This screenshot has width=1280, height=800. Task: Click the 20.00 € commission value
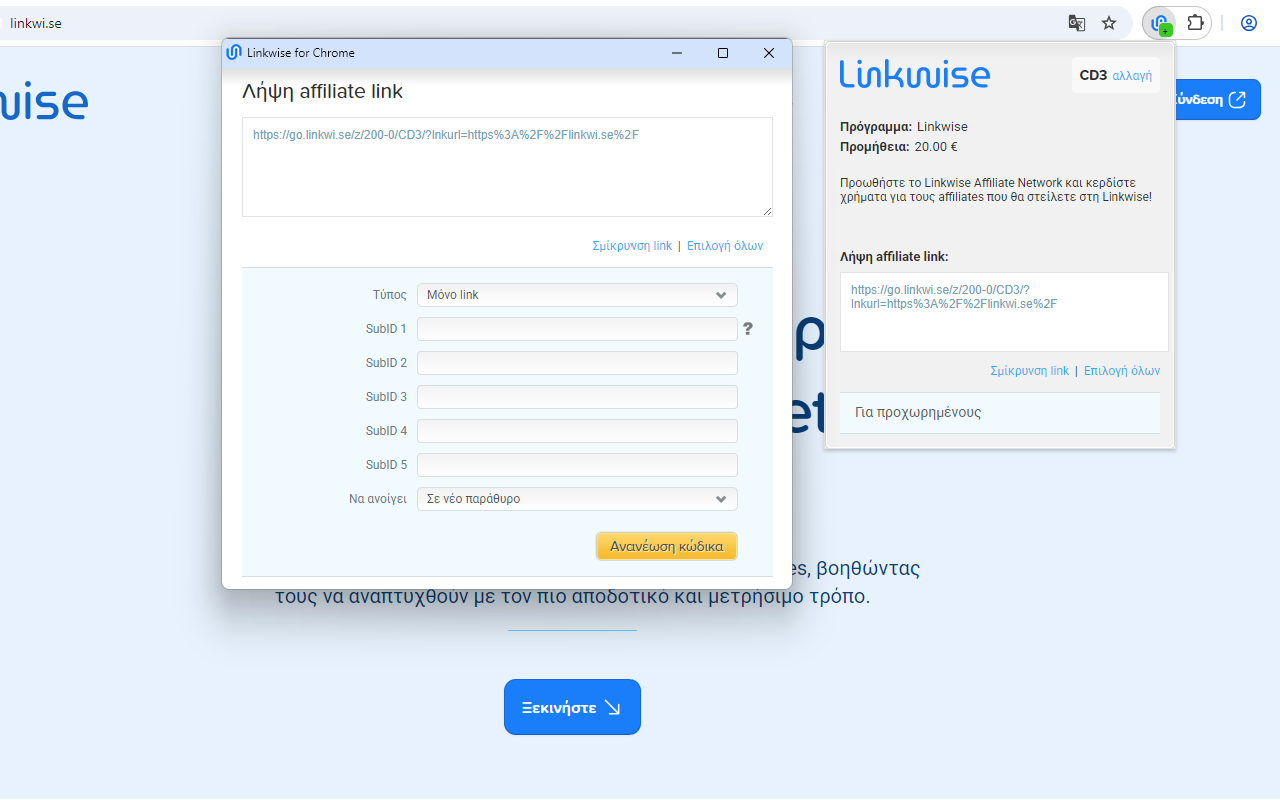(936, 147)
